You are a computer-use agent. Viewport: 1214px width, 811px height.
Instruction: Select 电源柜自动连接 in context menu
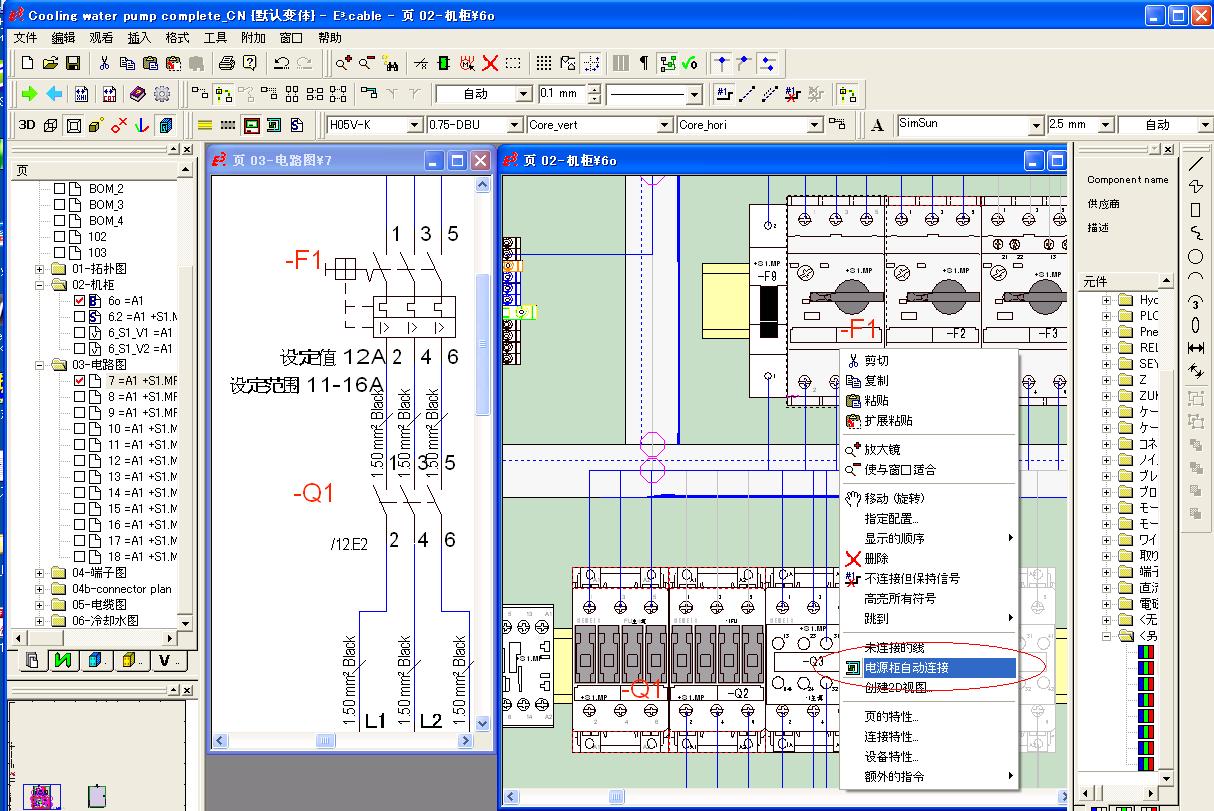click(928, 667)
